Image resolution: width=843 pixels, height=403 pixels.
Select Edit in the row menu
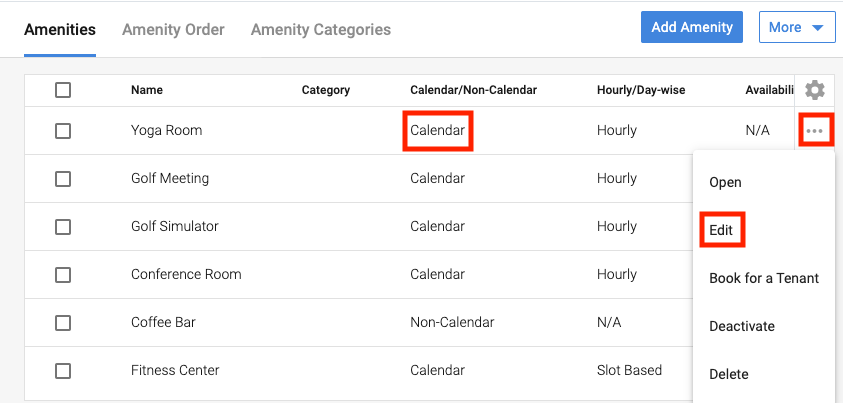(721, 230)
